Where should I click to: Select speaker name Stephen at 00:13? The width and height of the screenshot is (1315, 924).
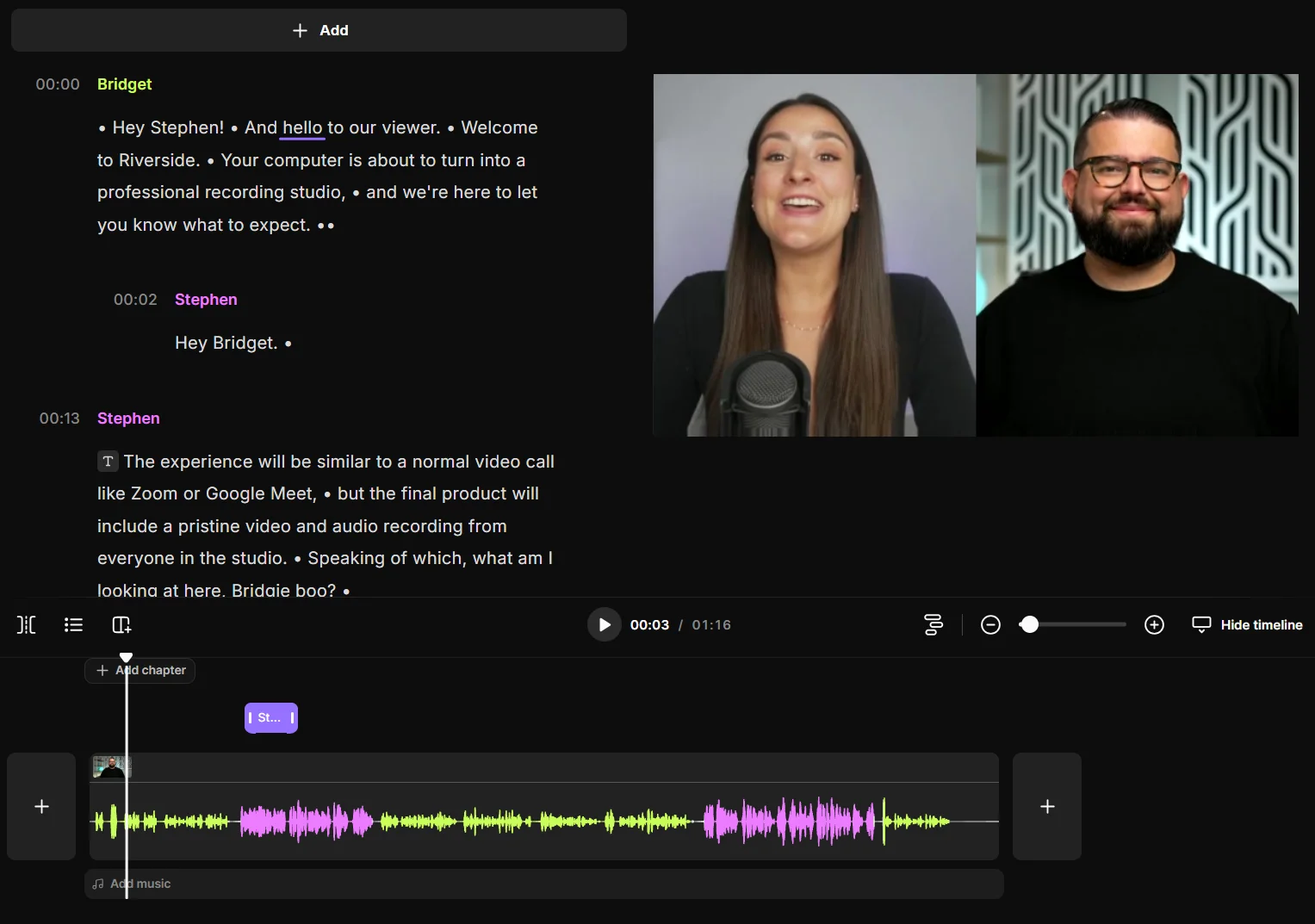click(x=128, y=419)
